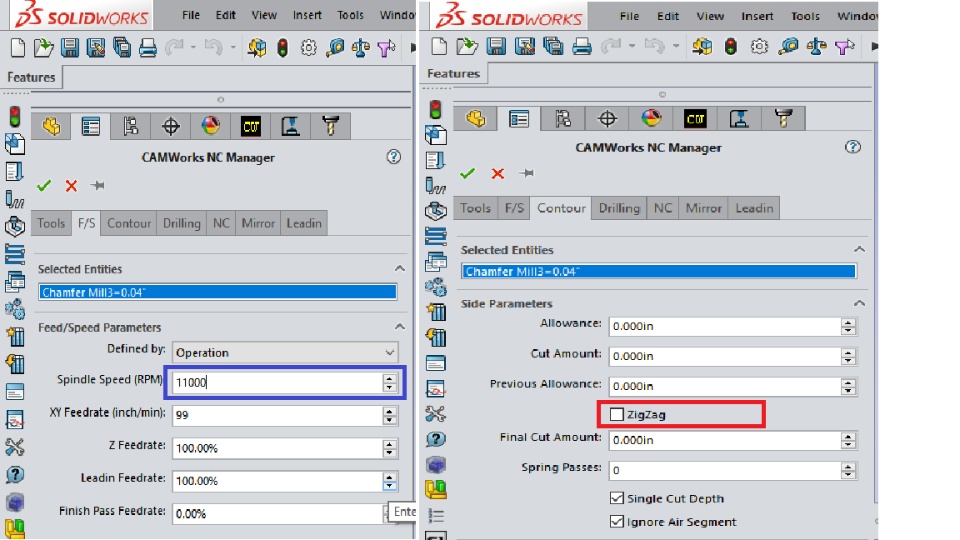The width and height of the screenshot is (960, 540).
Task: Open CAMWorks CW tab icon in right window
Action: click(x=695, y=118)
